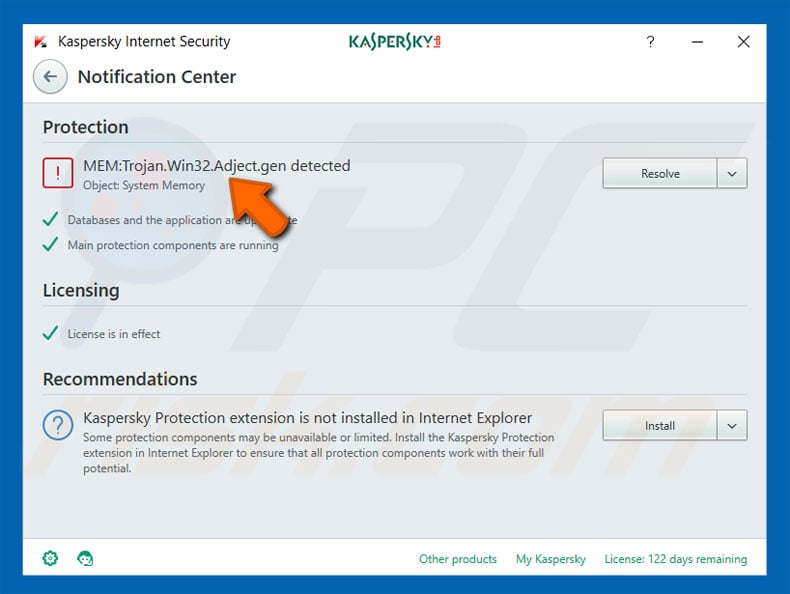Select the MEM:Trojan.Win32.Adject.gen detected text
Image resolution: width=790 pixels, height=594 pixels.
pyautogui.click(x=217, y=166)
